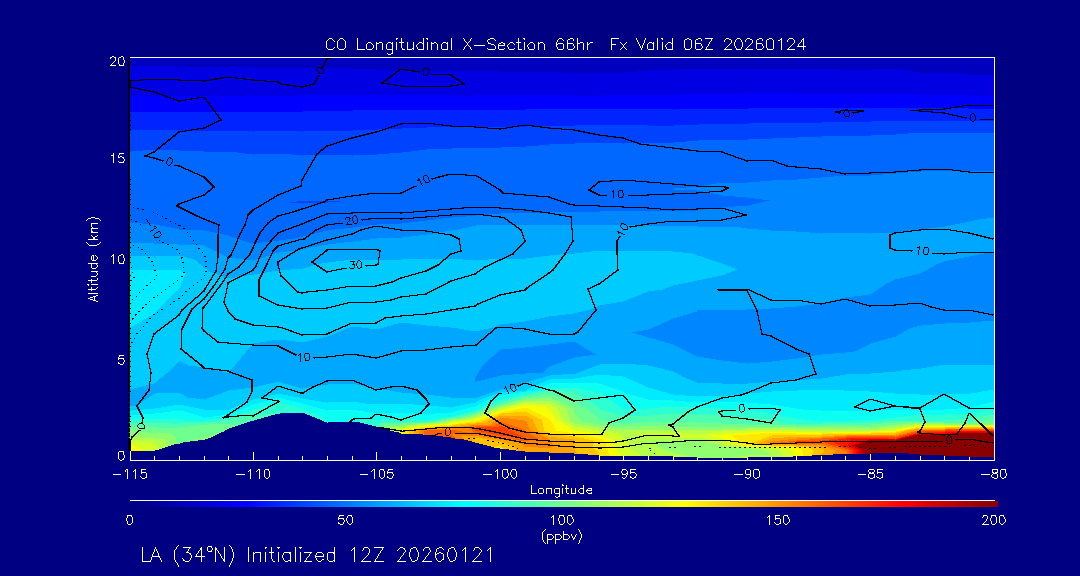
Task: Click the -85 longitude tick label
Action: point(871,475)
